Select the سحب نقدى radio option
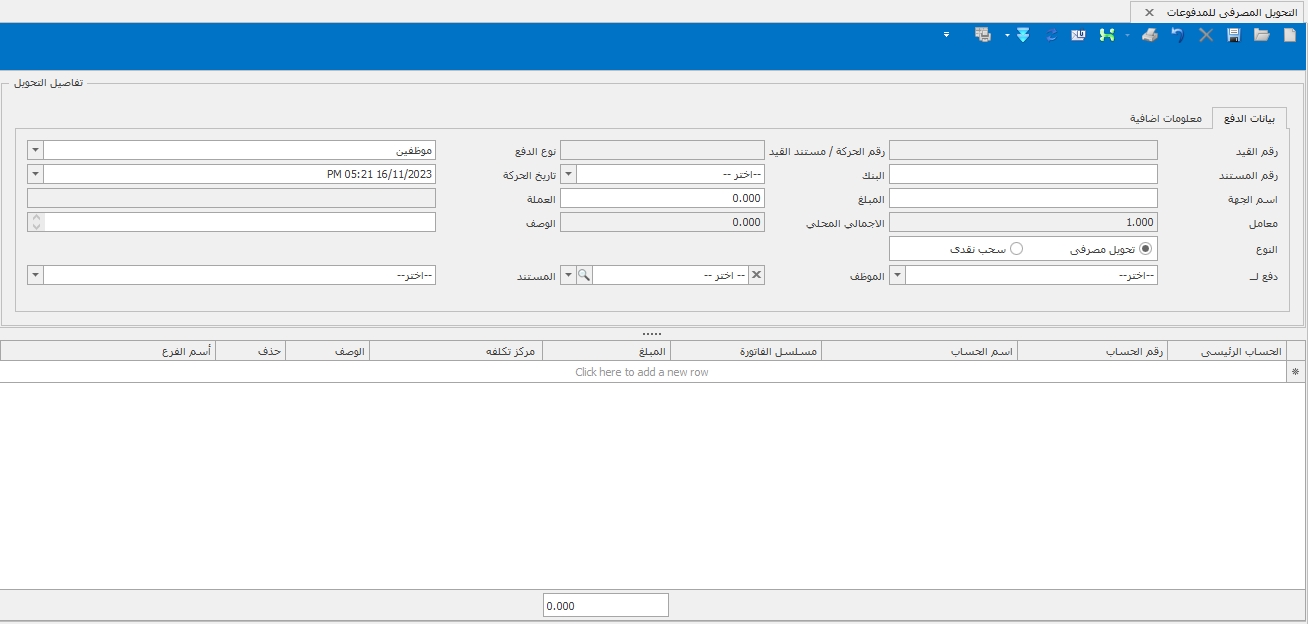This screenshot has width=1308, height=624. pos(1016,249)
